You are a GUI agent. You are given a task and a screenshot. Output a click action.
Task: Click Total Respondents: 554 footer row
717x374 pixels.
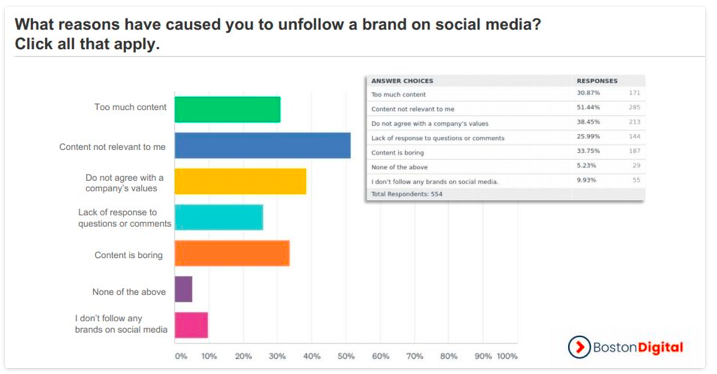(506, 194)
